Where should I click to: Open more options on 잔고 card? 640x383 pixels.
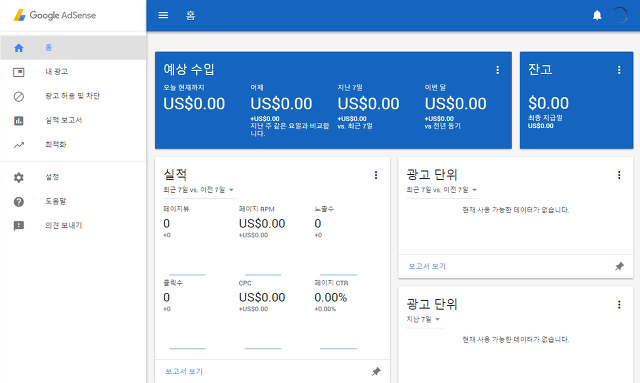(619, 70)
